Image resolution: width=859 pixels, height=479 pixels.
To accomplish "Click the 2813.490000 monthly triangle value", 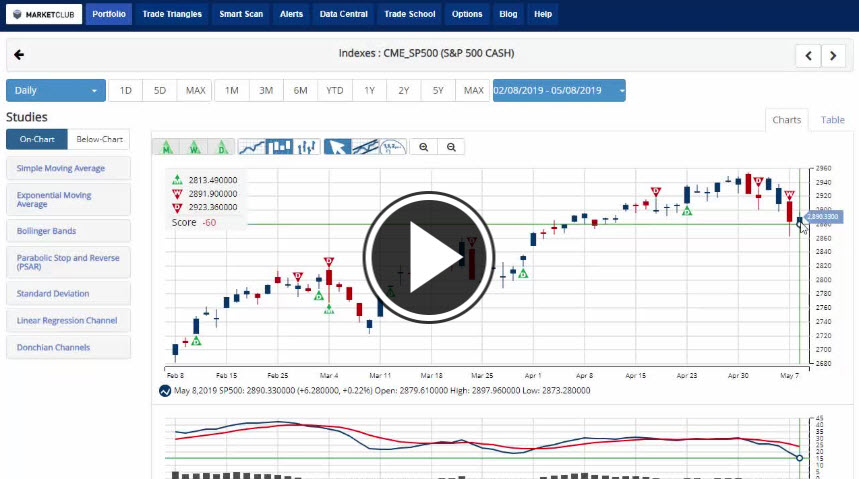I will tap(213, 180).
